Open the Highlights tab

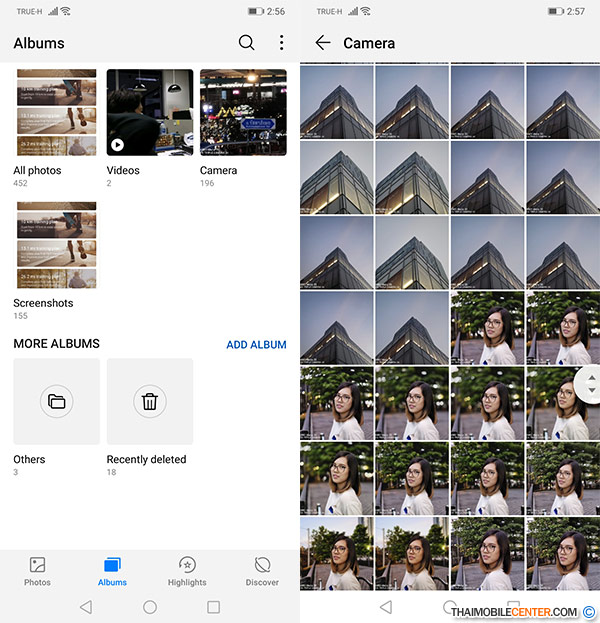click(187, 571)
